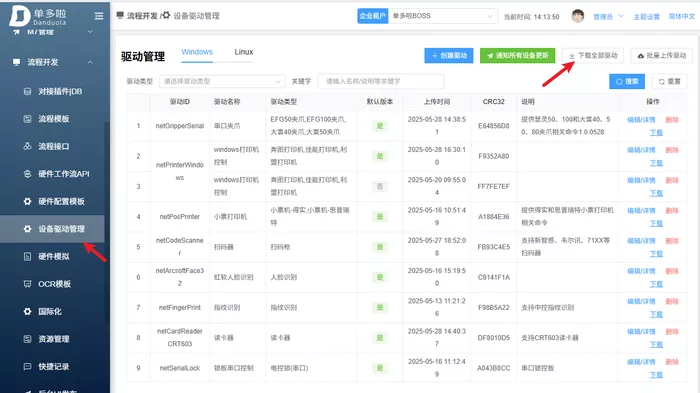Click the user avatar in header
Viewport: 700px width, 393px height.
coord(578,16)
